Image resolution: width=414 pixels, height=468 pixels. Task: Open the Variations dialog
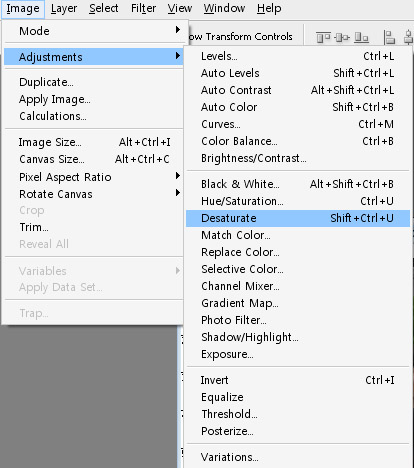298,457
